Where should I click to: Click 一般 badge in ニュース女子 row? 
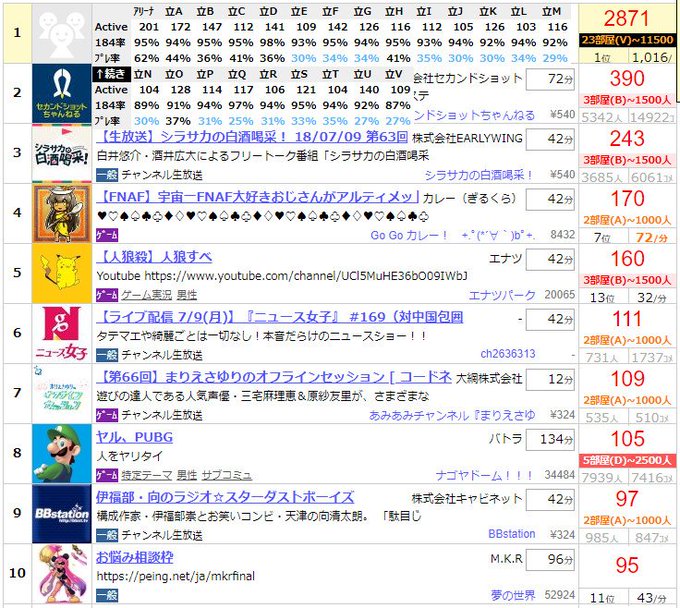coord(107,355)
